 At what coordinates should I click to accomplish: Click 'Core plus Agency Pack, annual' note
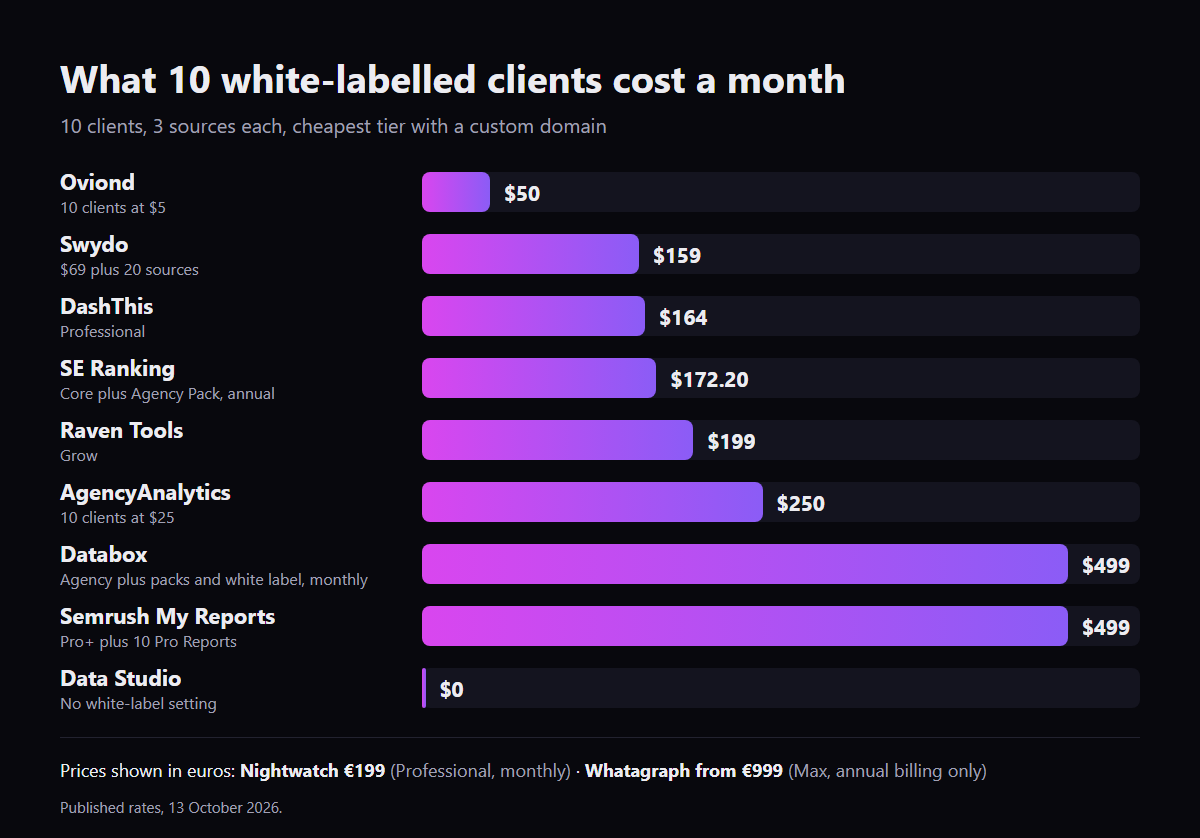tap(167, 394)
